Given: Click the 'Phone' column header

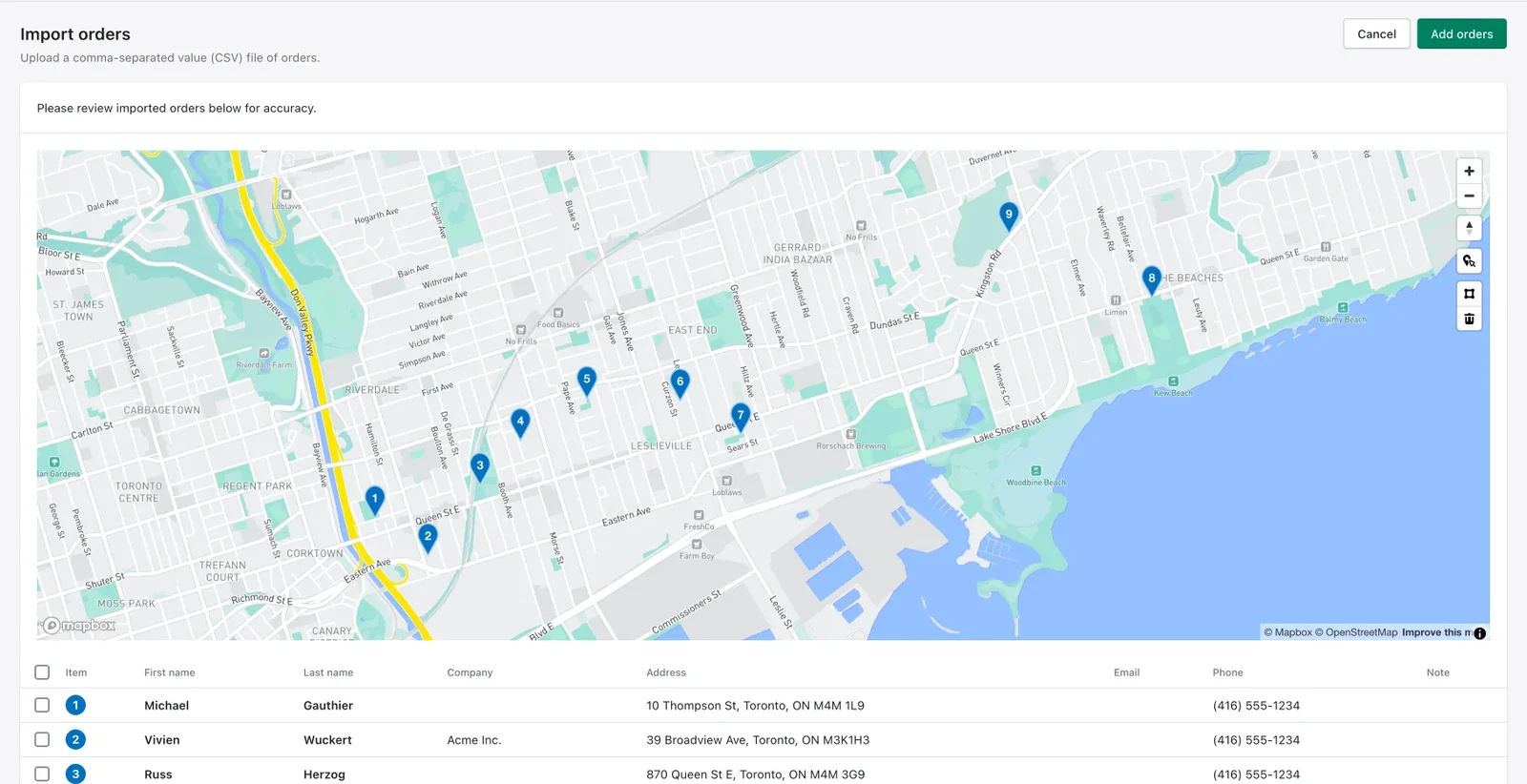Looking at the screenshot, I should click(x=1227, y=672).
